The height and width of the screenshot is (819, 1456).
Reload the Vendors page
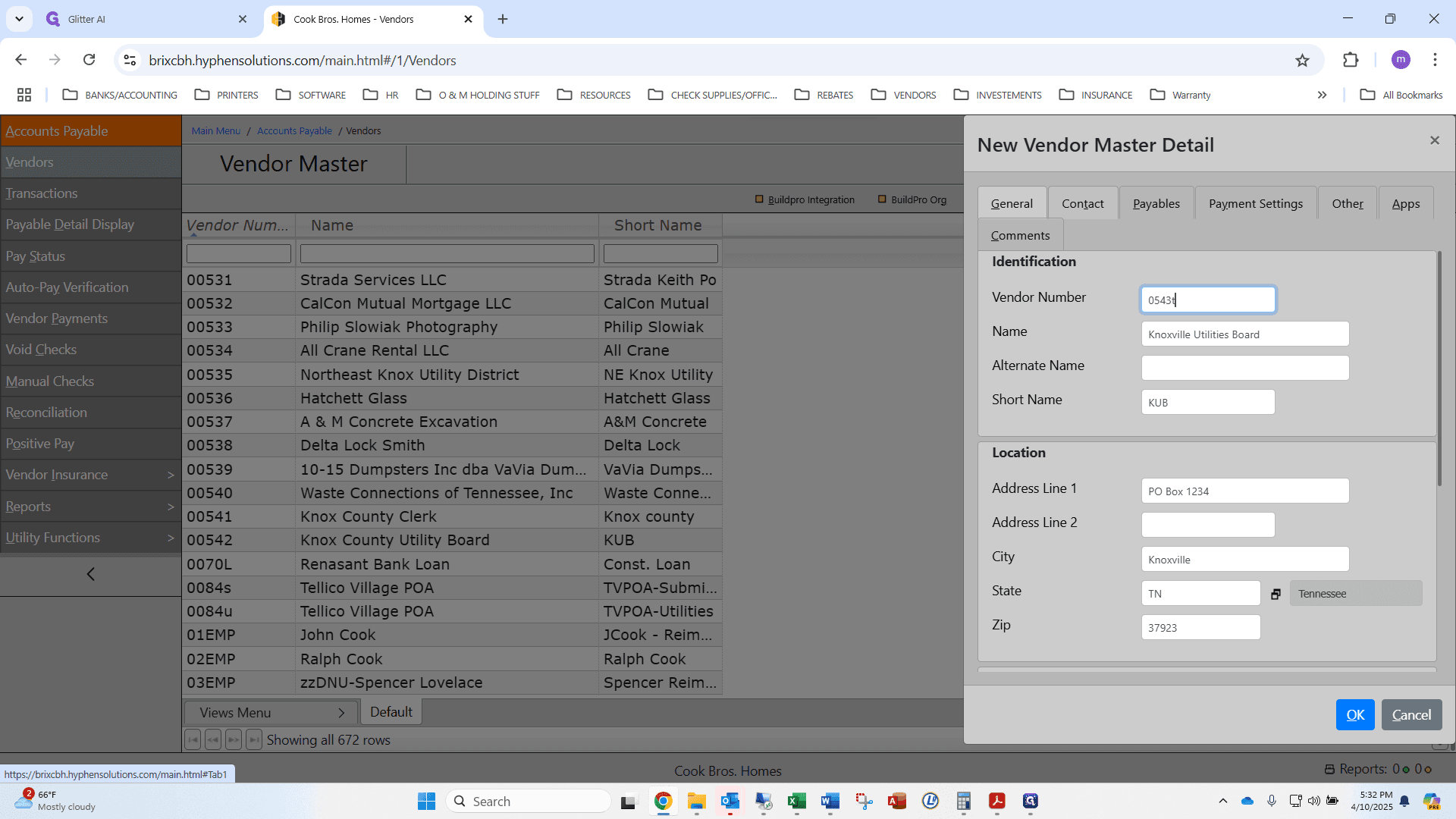pos(89,60)
